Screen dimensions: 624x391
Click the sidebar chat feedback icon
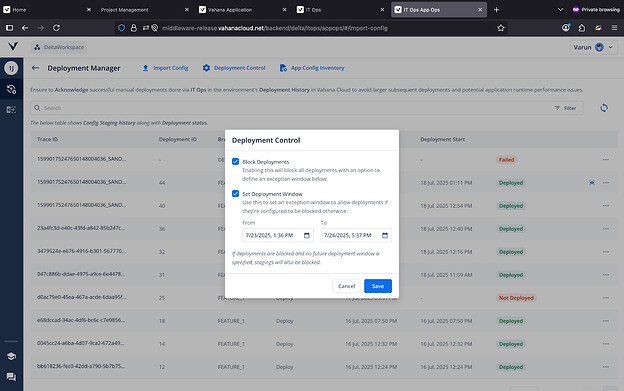click(11, 377)
